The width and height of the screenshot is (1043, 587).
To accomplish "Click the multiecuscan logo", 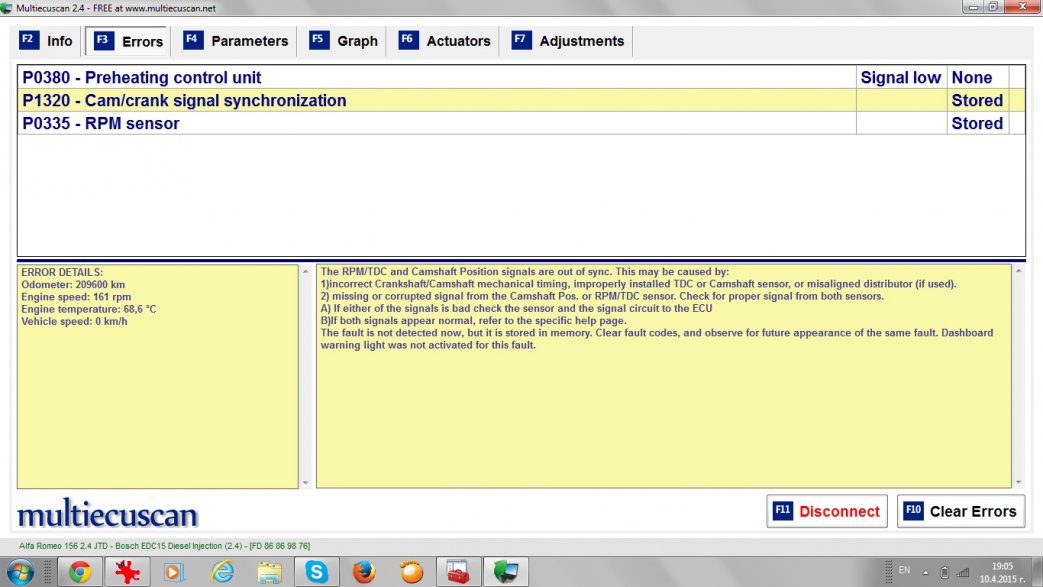I will [x=108, y=515].
